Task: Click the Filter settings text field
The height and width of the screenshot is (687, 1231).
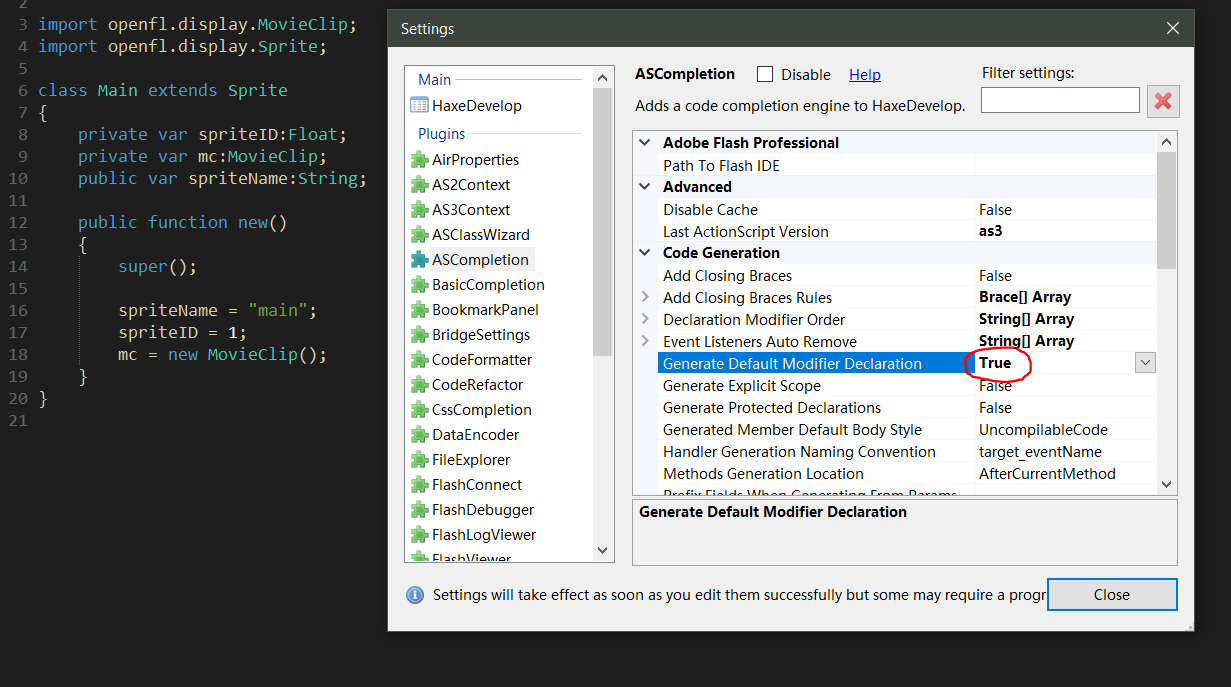Action: (x=1059, y=100)
